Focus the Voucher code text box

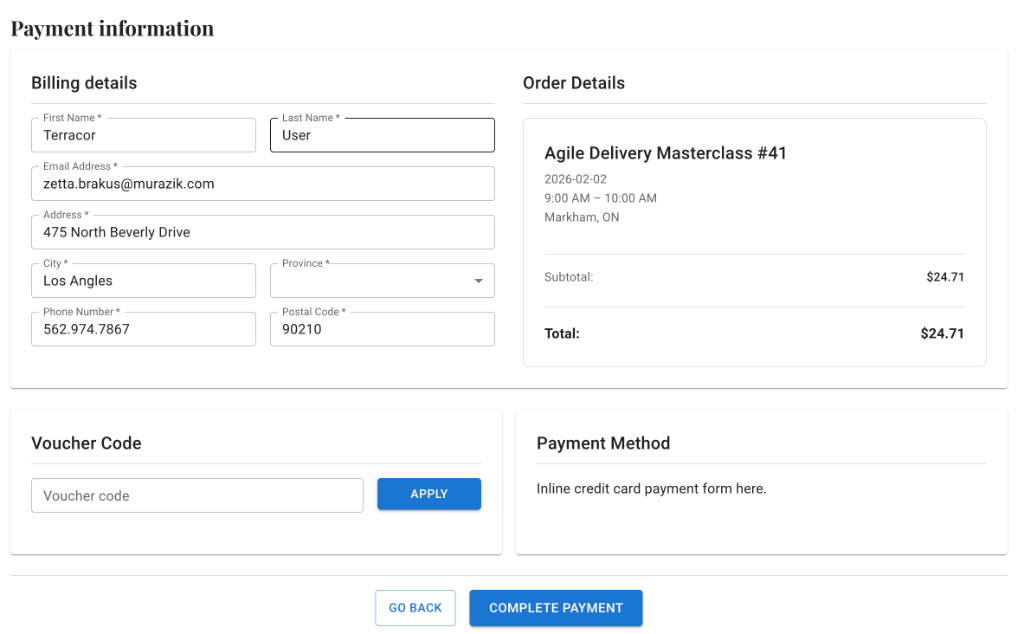197,496
